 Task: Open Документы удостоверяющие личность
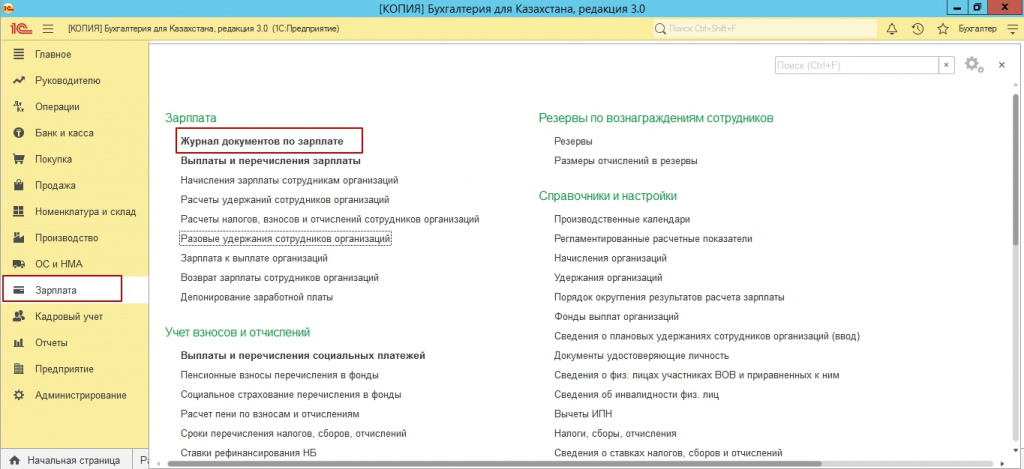(x=641, y=356)
